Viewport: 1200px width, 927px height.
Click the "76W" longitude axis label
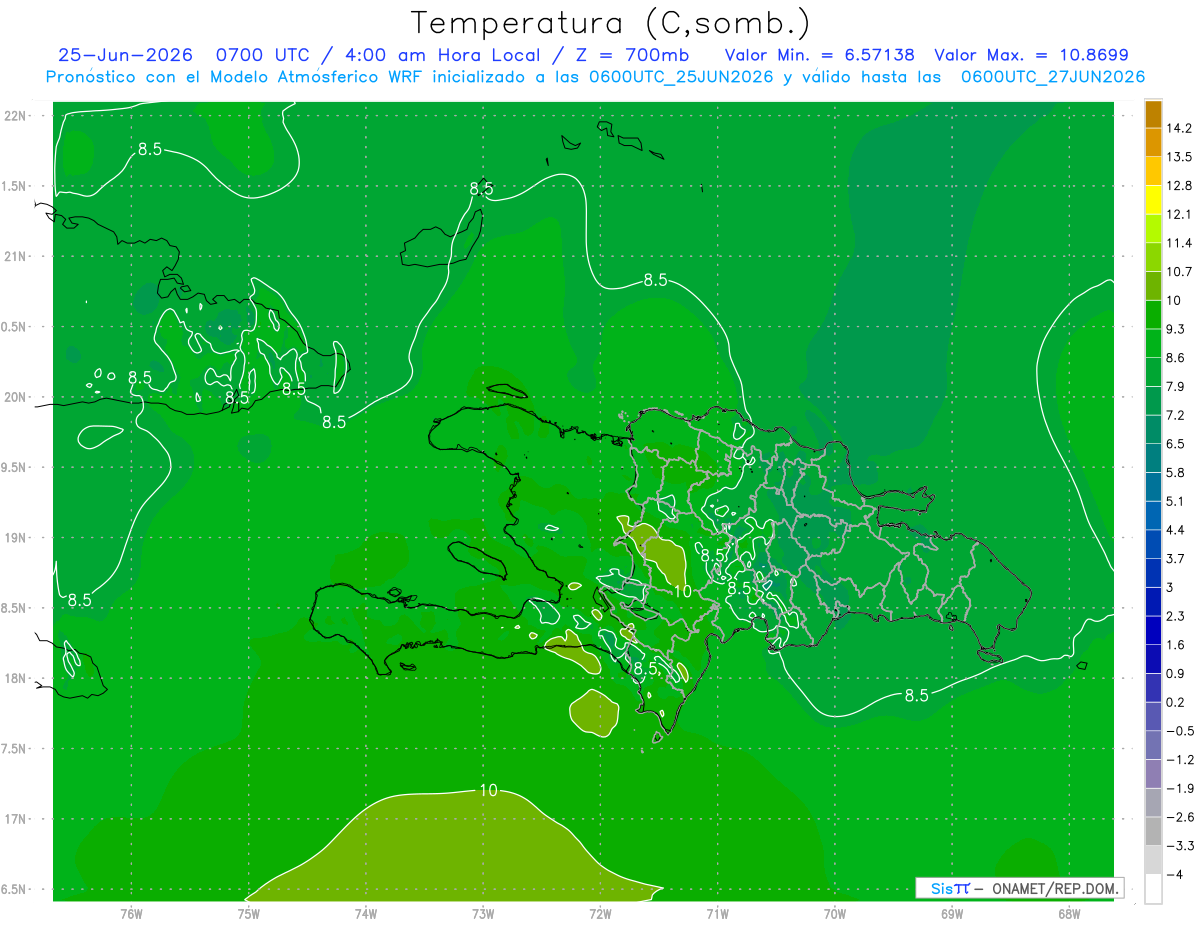[x=131, y=913]
